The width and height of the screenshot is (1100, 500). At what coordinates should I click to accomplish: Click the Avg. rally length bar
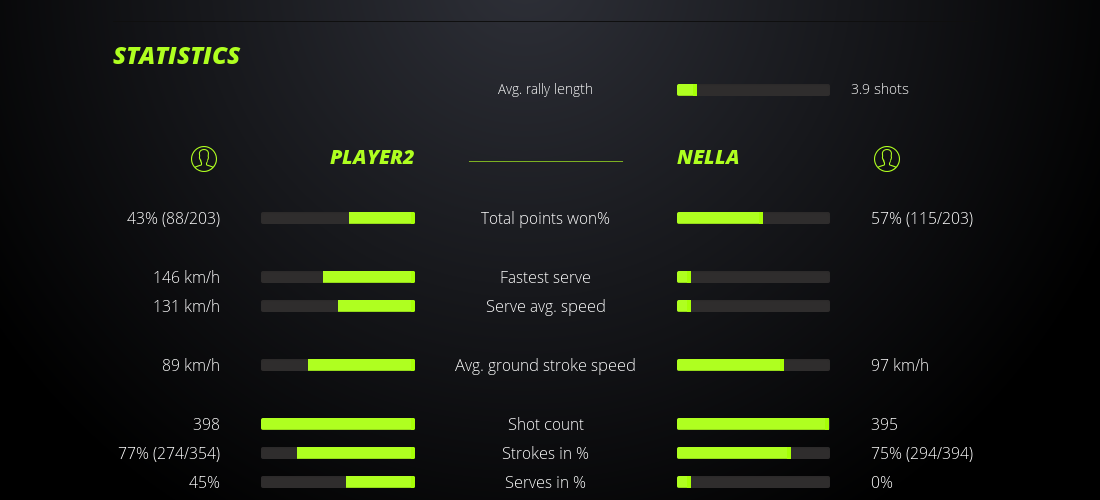753,90
